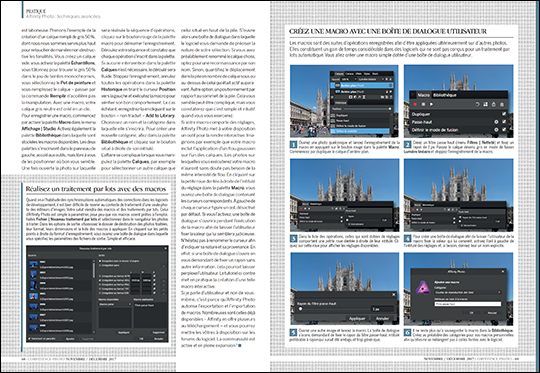Click the play macro icon in Macro panel
The height and width of the screenshot is (373, 540).
pos(431,104)
